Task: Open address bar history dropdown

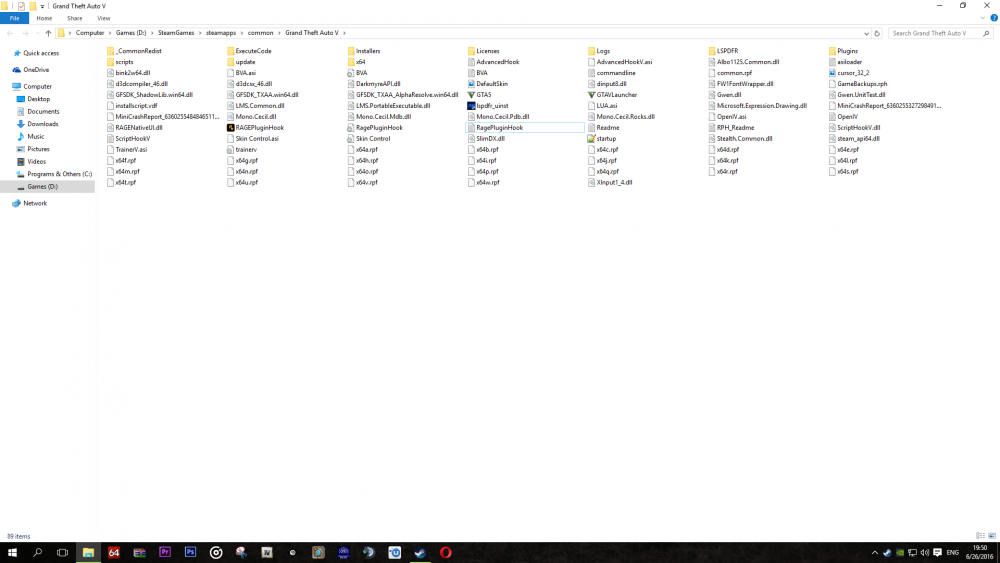Action: click(866, 33)
